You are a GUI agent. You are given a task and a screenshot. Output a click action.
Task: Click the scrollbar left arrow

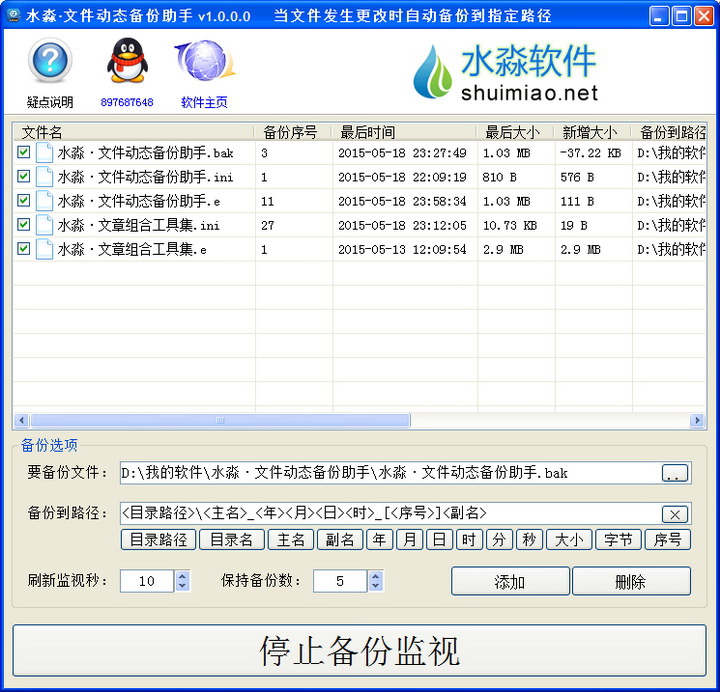pos(21,420)
